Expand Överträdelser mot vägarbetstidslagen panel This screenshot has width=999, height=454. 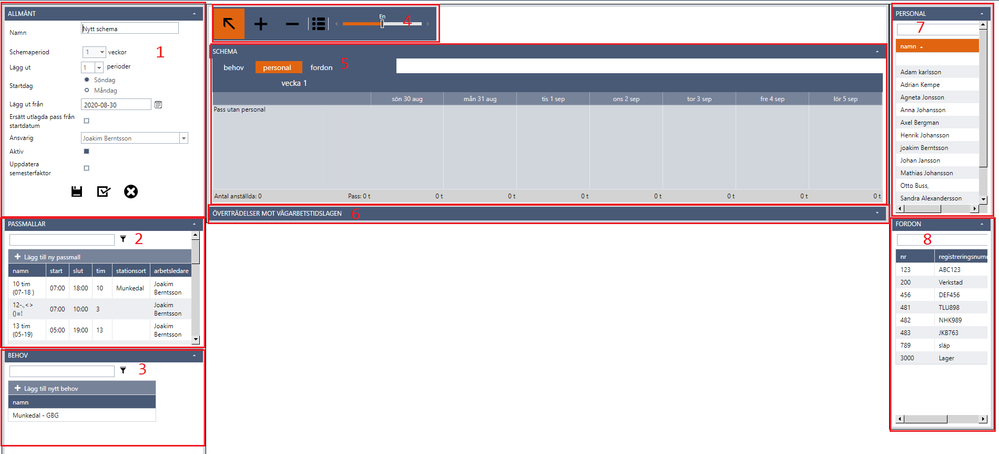877,213
